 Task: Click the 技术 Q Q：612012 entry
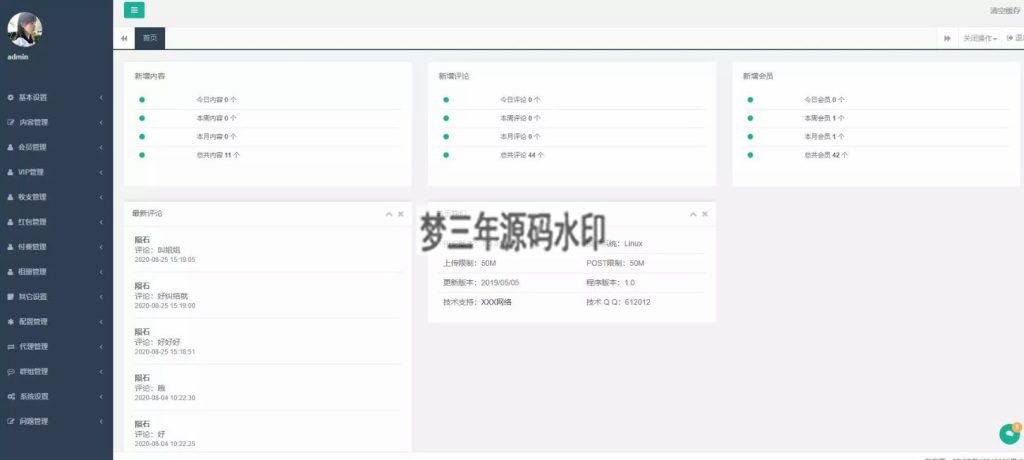click(x=618, y=303)
